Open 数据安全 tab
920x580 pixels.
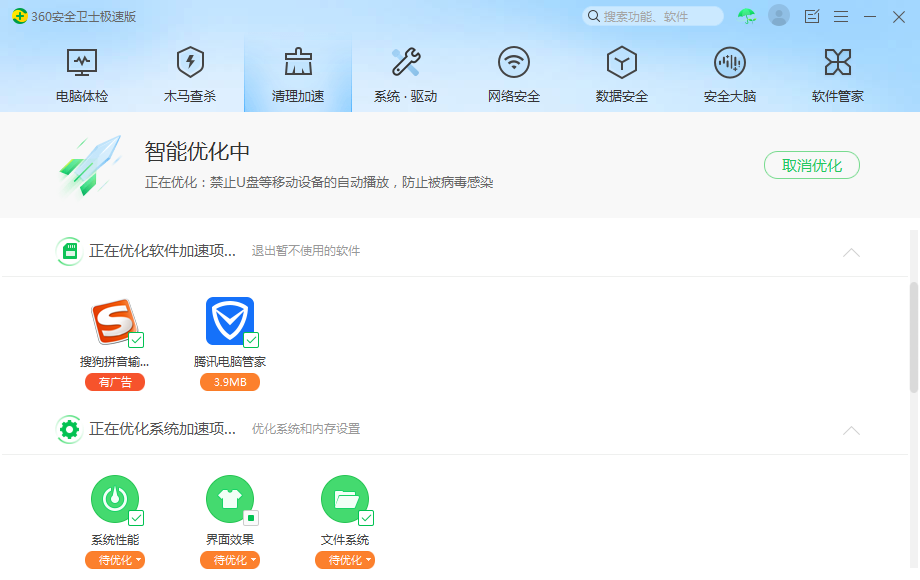pyautogui.click(x=621, y=75)
